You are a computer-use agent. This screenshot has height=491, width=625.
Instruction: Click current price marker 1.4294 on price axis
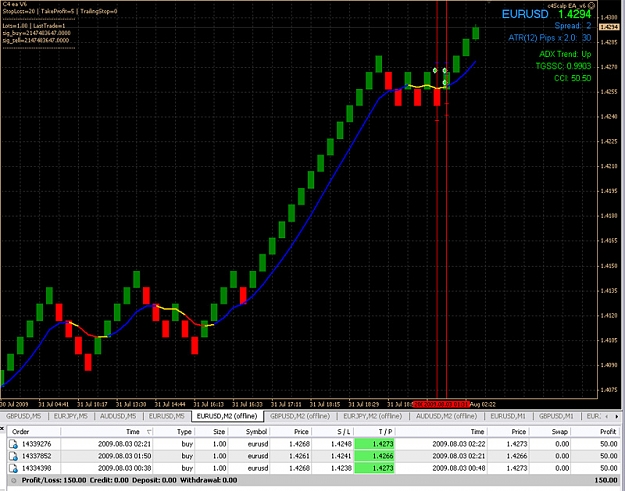(609, 27)
